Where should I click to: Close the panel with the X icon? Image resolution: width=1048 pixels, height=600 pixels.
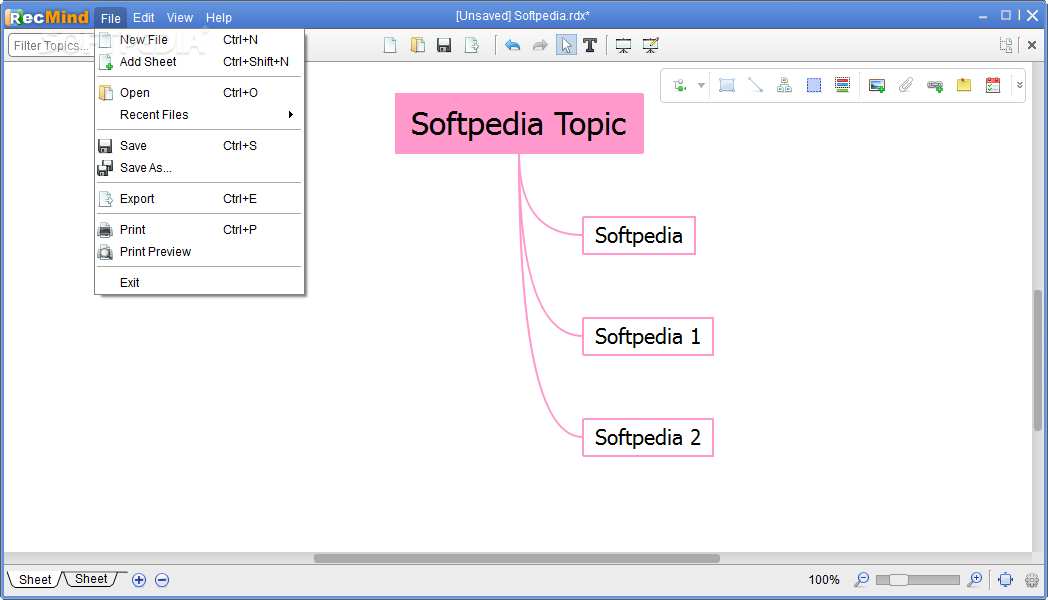[1032, 45]
